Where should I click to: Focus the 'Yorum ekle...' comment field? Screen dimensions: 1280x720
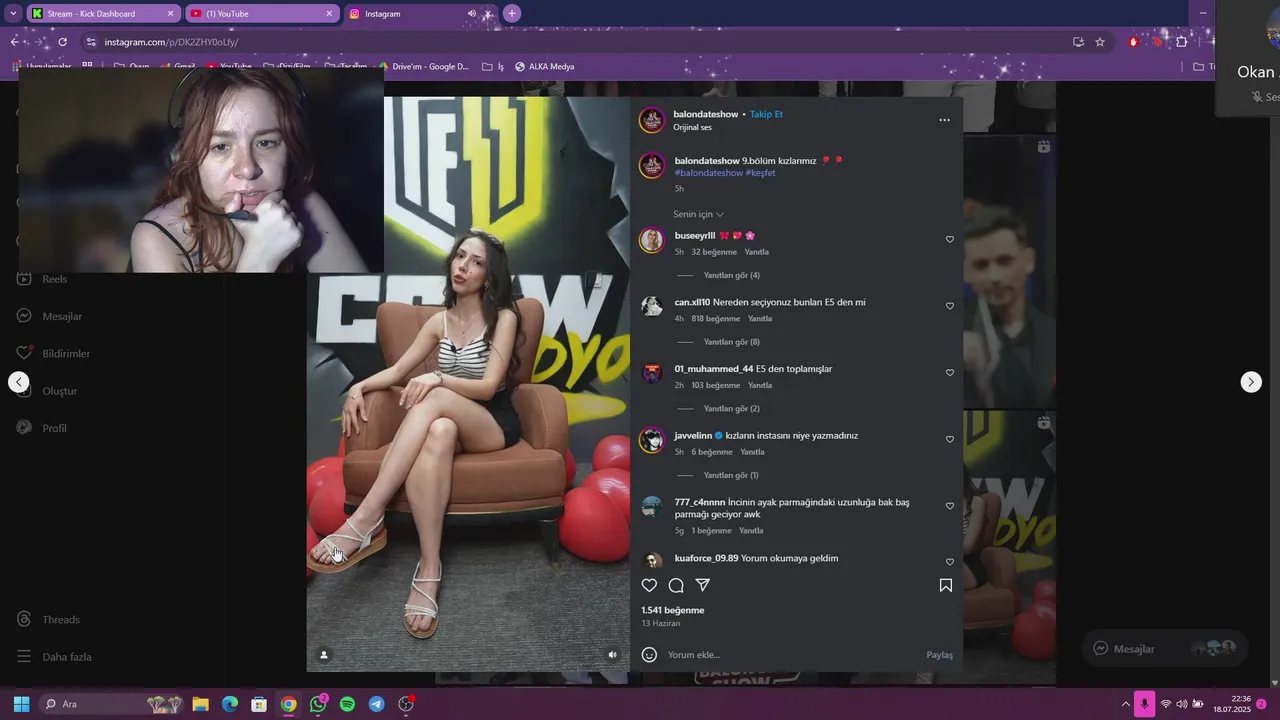click(790, 655)
